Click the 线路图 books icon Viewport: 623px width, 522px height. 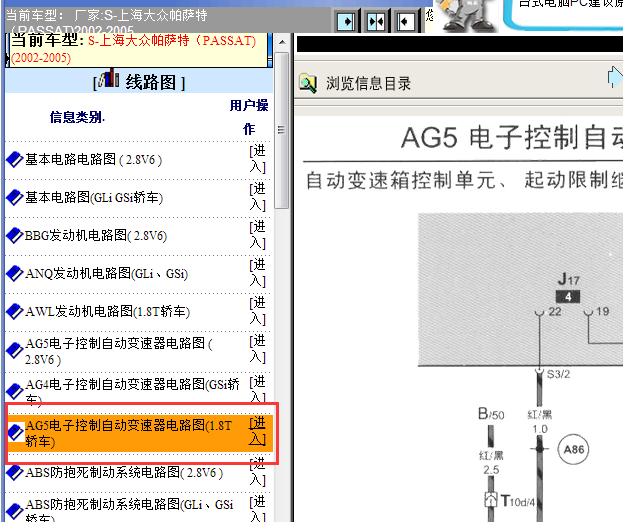[x=109, y=78]
